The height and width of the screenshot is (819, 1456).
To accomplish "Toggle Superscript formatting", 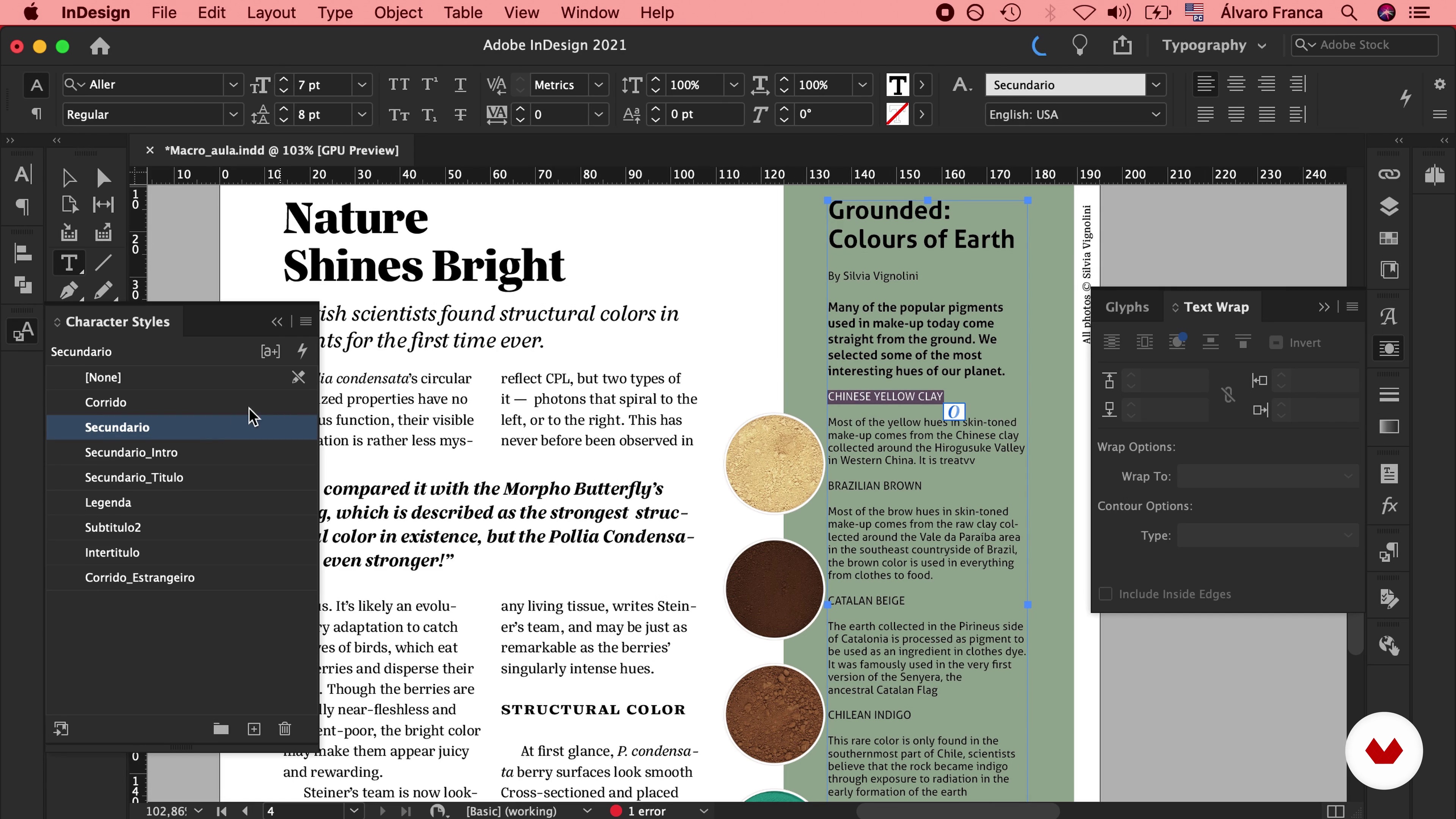I will (430, 85).
